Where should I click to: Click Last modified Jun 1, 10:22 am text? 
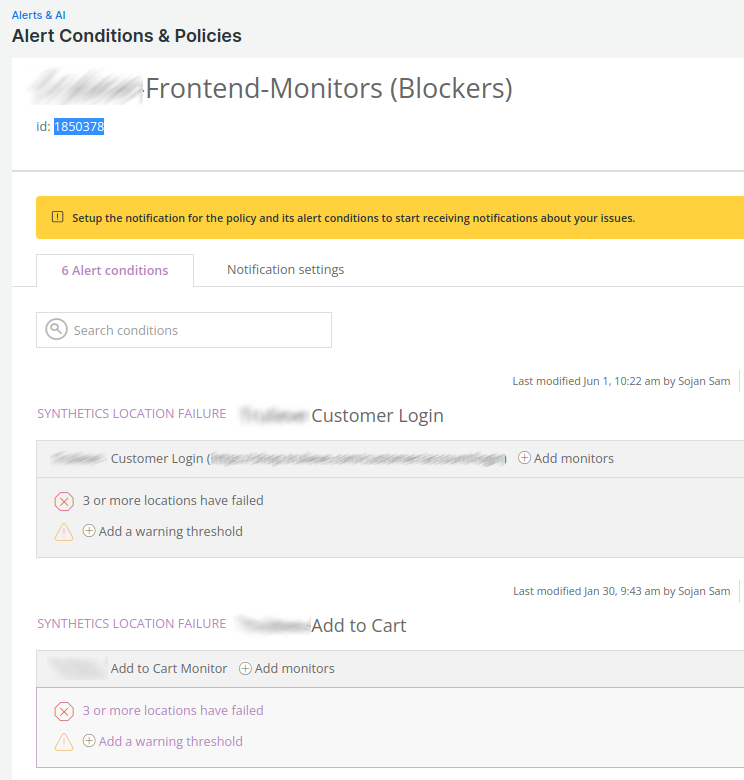click(x=621, y=381)
